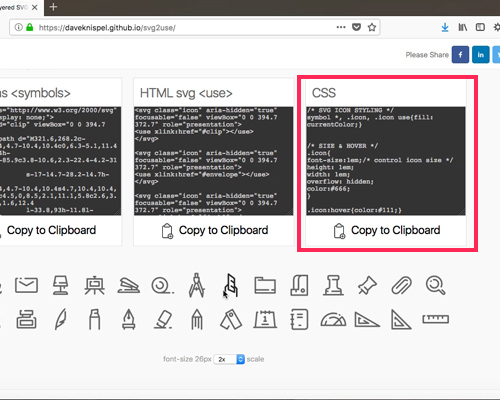
Task: Pick the ruler icon
Action: pyautogui.click(x=435, y=319)
